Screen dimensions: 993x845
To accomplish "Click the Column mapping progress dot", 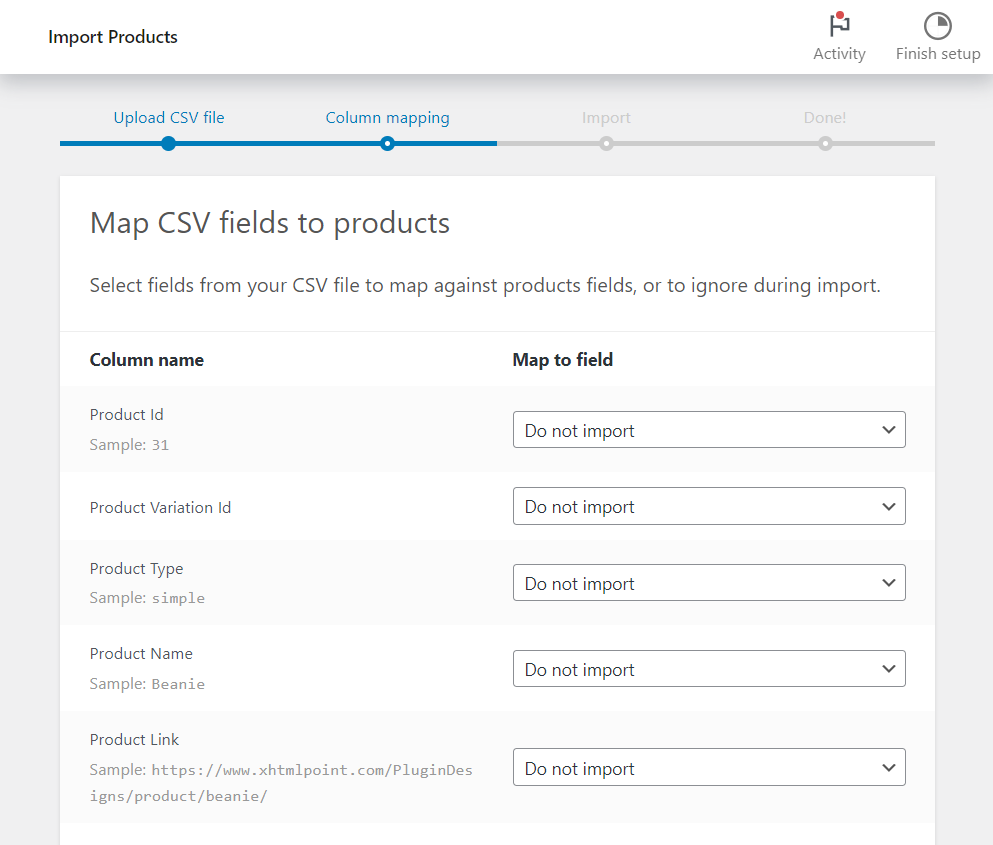I will (x=388, y=144).
